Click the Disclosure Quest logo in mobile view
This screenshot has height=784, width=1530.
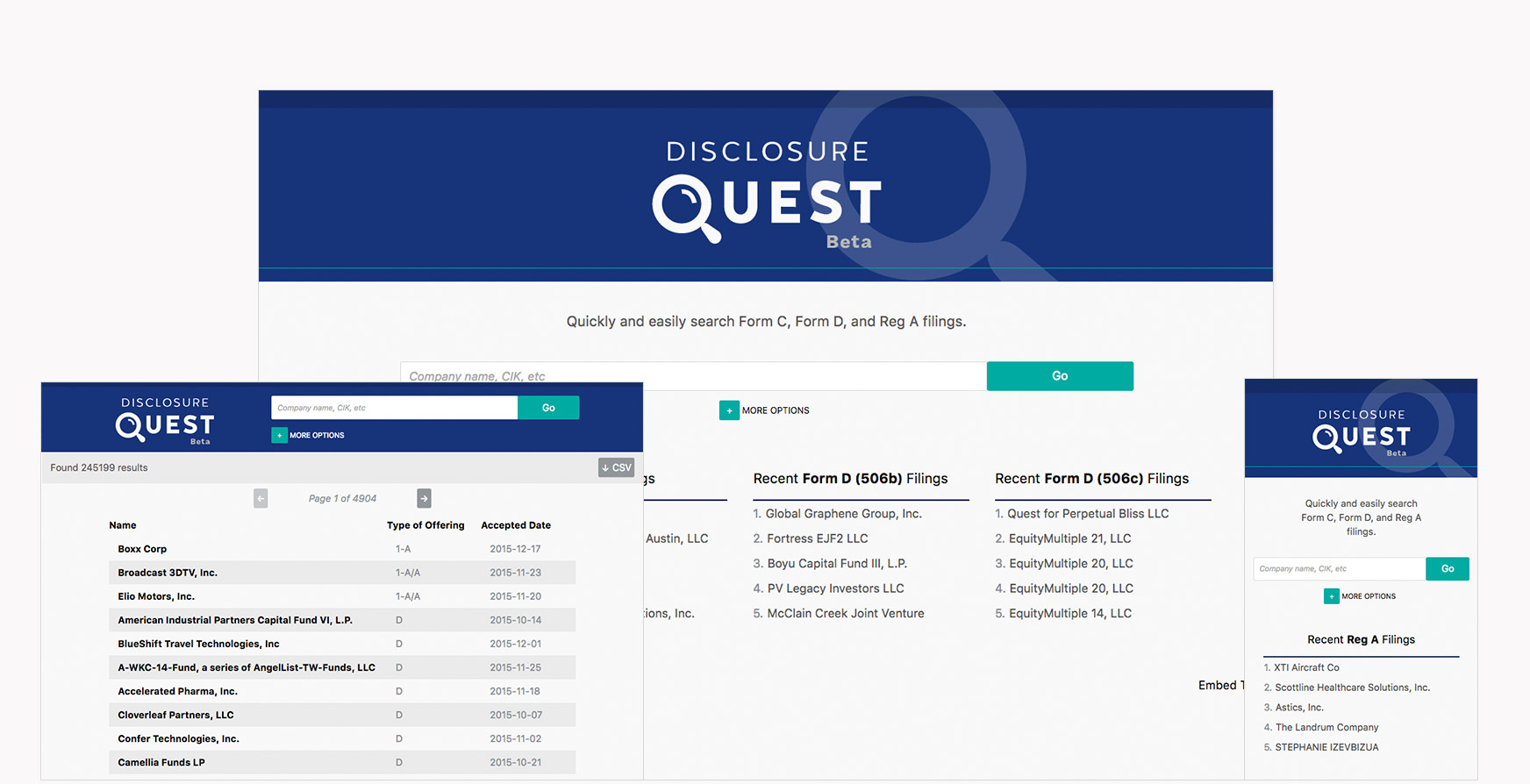point(1361,432)
